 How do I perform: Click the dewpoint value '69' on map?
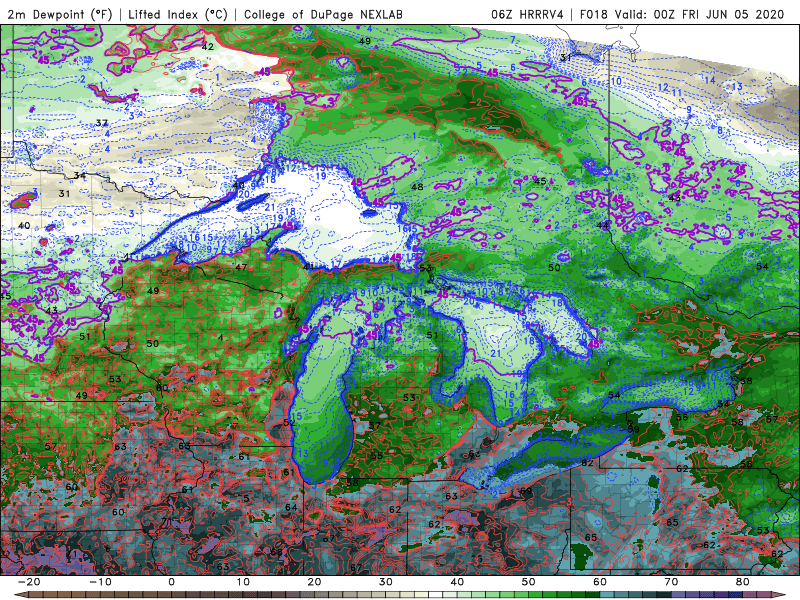[526, 491]
